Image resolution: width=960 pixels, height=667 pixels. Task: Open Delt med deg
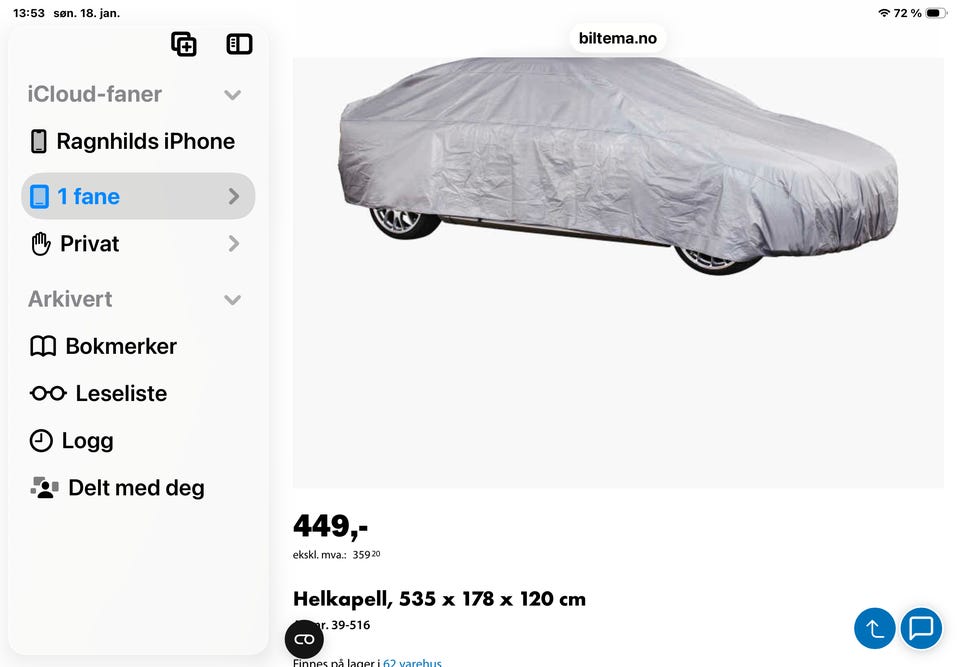(x=118, y=488)
